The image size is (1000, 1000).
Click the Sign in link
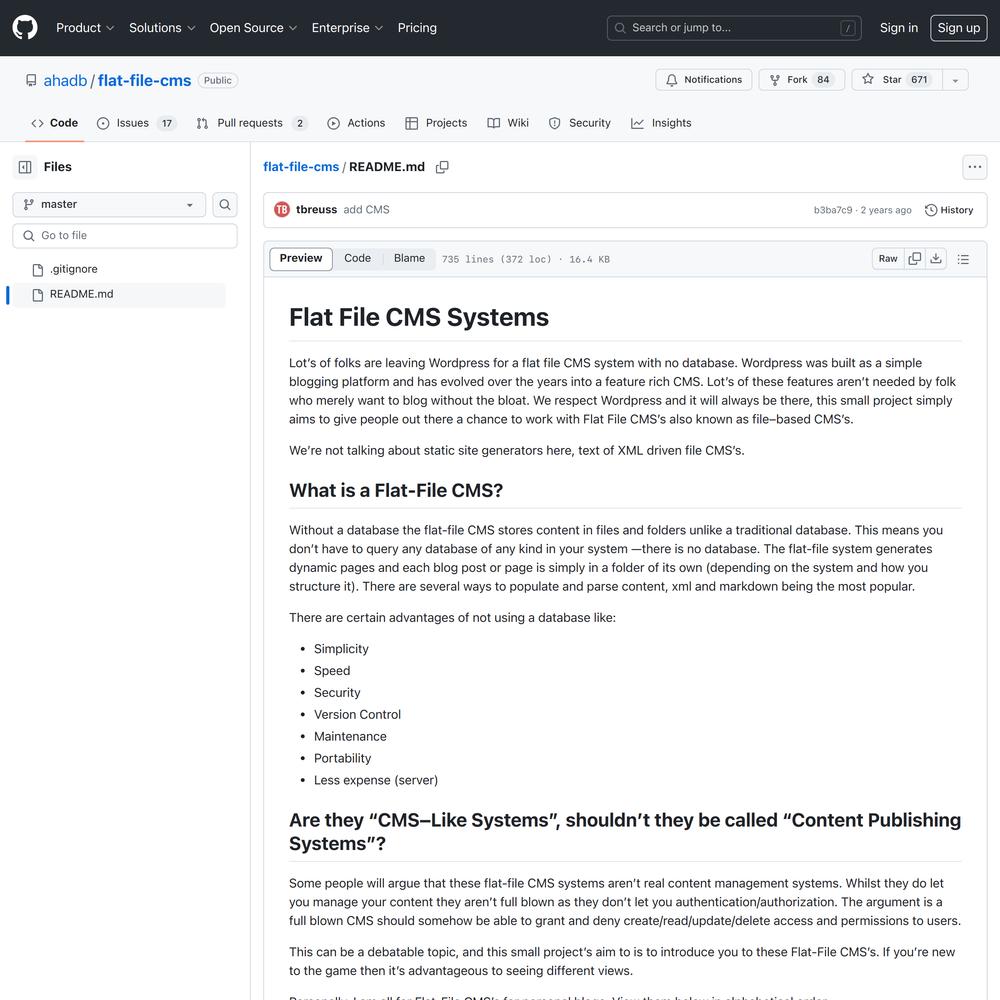[899, 28]
